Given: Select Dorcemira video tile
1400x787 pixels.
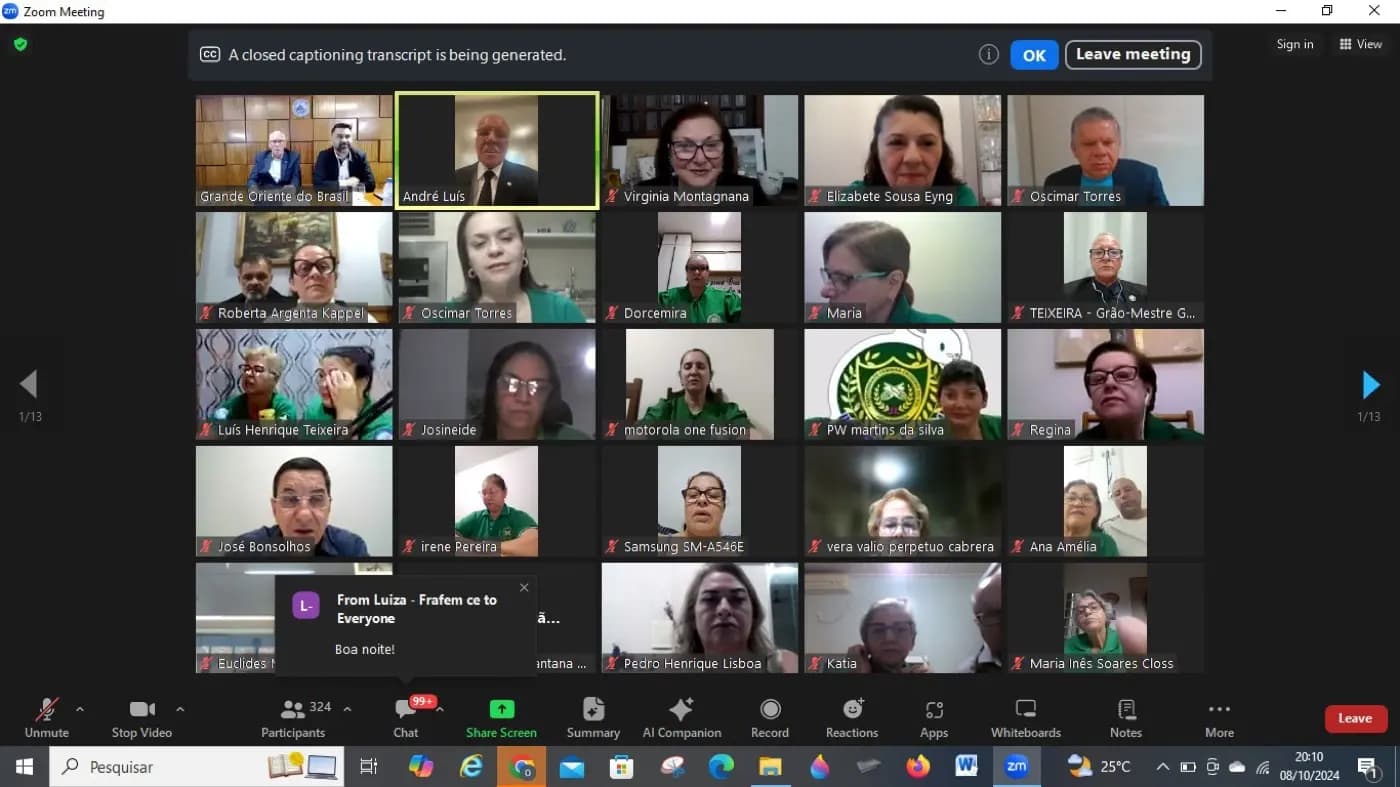Looking at the screenshot, I should (700, 267).
